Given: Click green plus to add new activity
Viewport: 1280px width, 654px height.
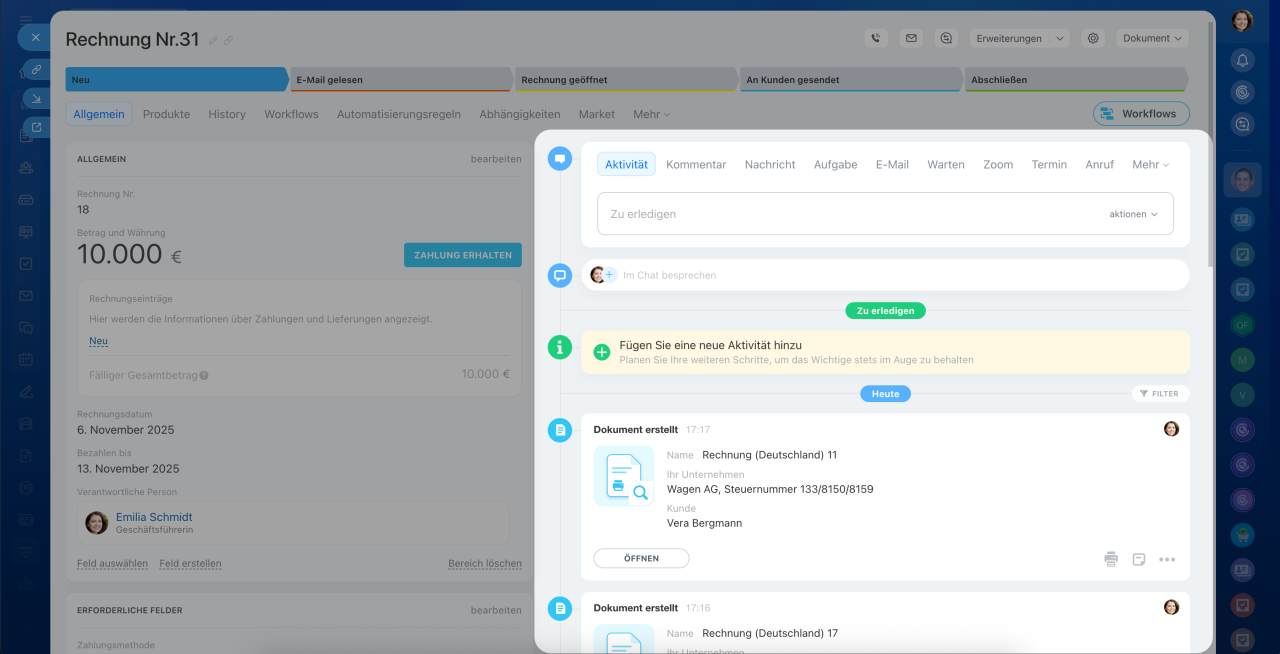Looking at the screenshot, I should tap(602, 352).
